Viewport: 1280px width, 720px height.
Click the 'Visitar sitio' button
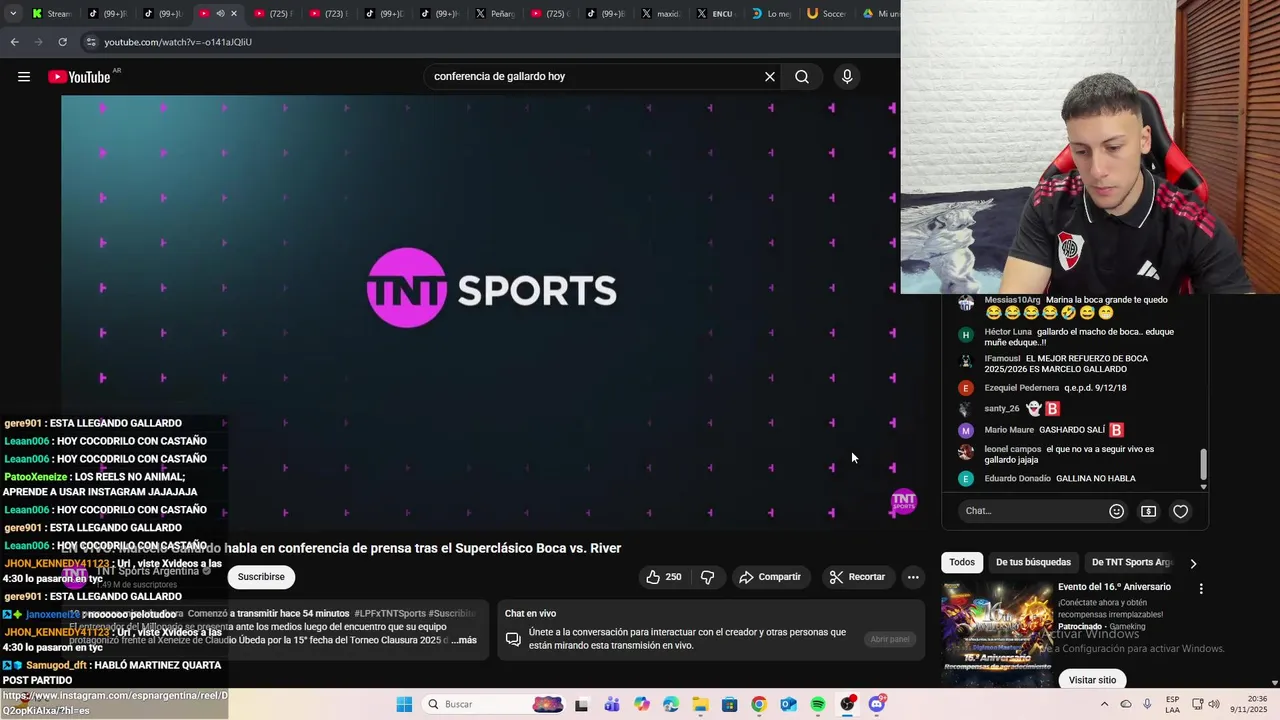click(x=1092, y=680)
